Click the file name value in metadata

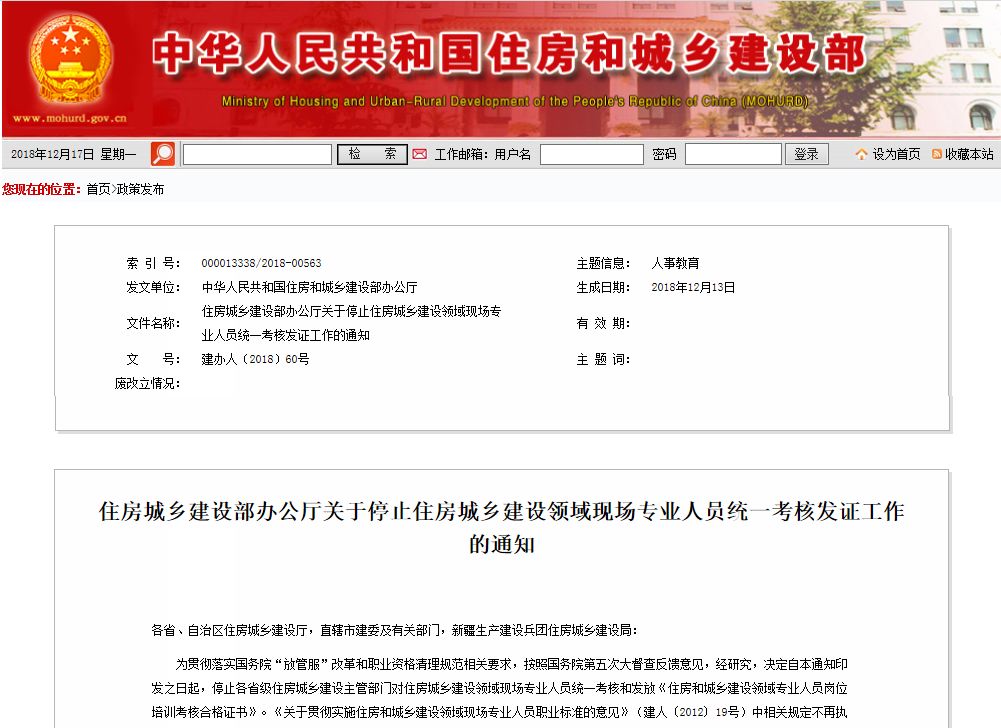tap(351, 323)
